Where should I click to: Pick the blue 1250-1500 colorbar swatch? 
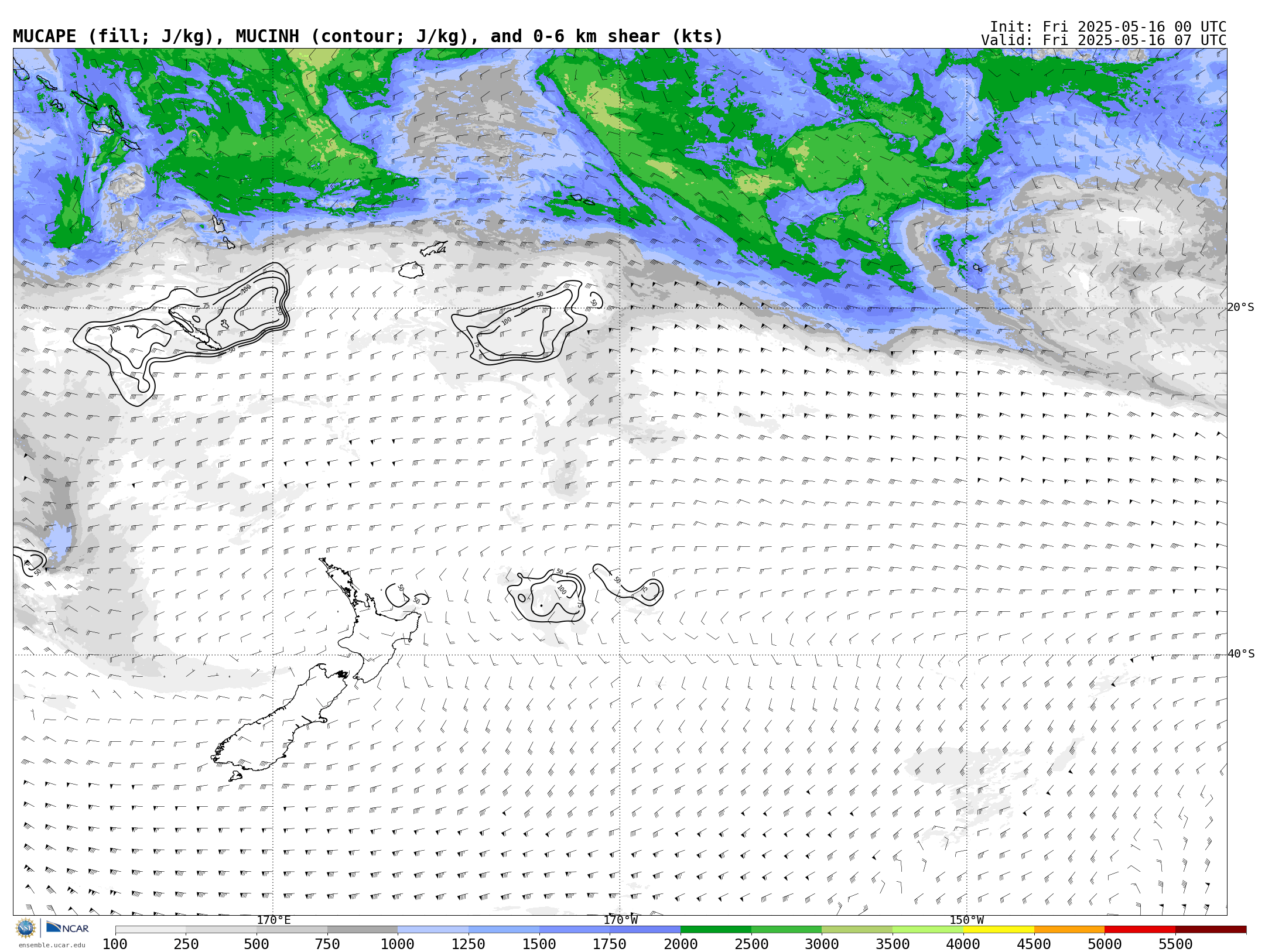pyautogui.click(x=504, y=930)
